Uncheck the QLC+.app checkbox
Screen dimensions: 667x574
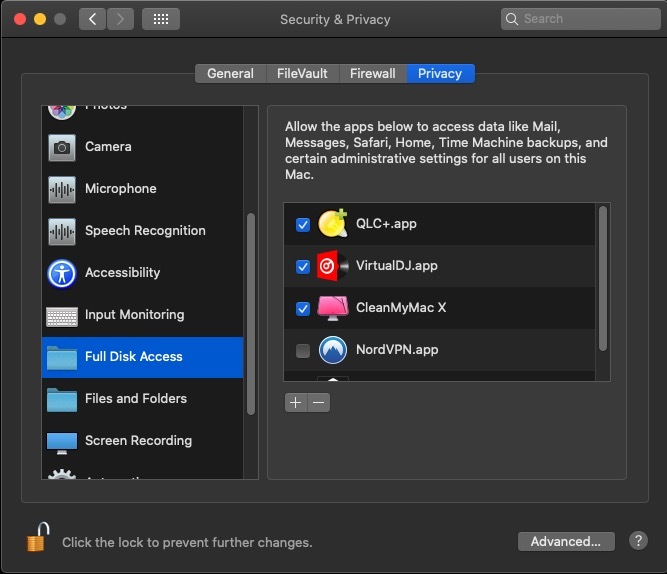click(x=303, y=224)
